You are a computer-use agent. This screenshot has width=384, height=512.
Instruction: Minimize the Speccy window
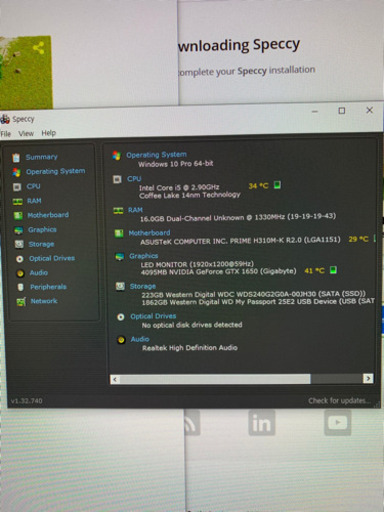pyautogui.click(x=315, y=111)
